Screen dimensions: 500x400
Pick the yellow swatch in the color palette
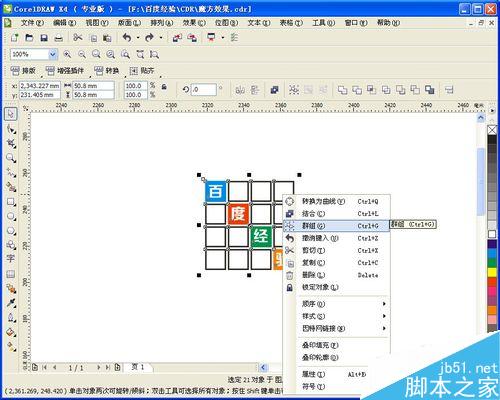click(x=492, y=272)
